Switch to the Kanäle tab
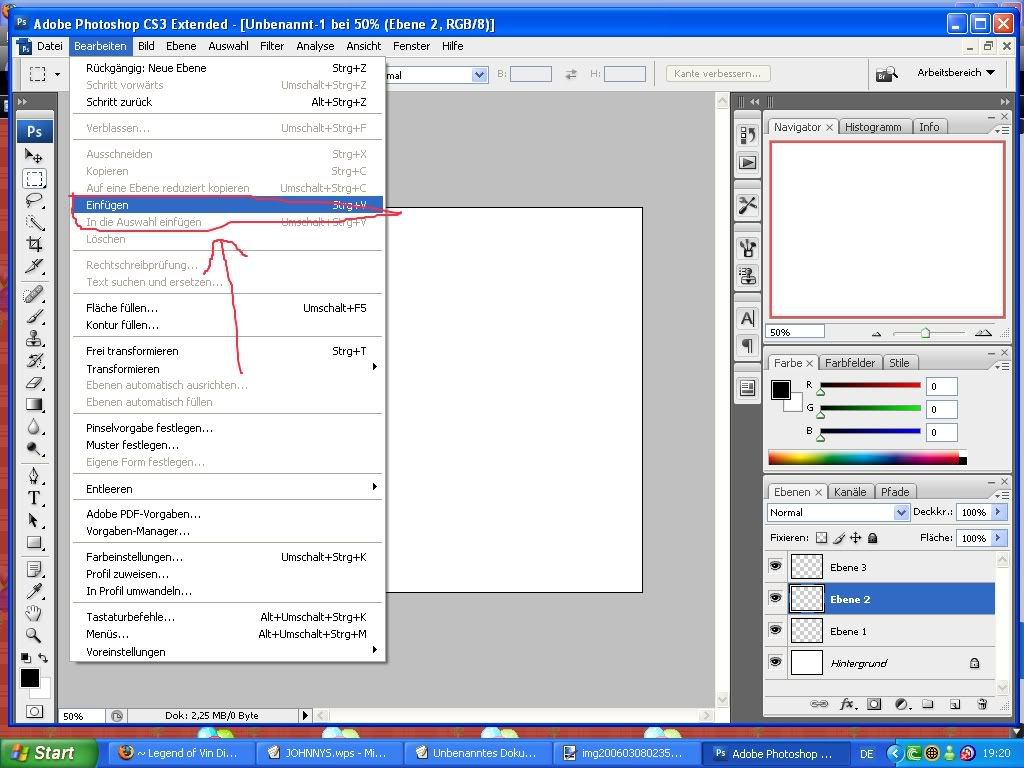Viewport: 1024px width, 768px height. point(850,492)
